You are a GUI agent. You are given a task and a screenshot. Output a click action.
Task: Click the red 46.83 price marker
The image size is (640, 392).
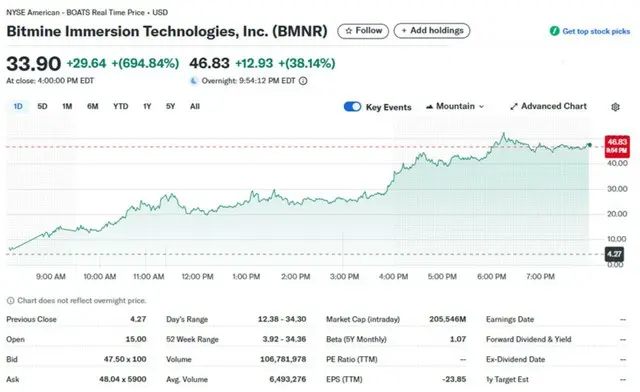(617, 146)
